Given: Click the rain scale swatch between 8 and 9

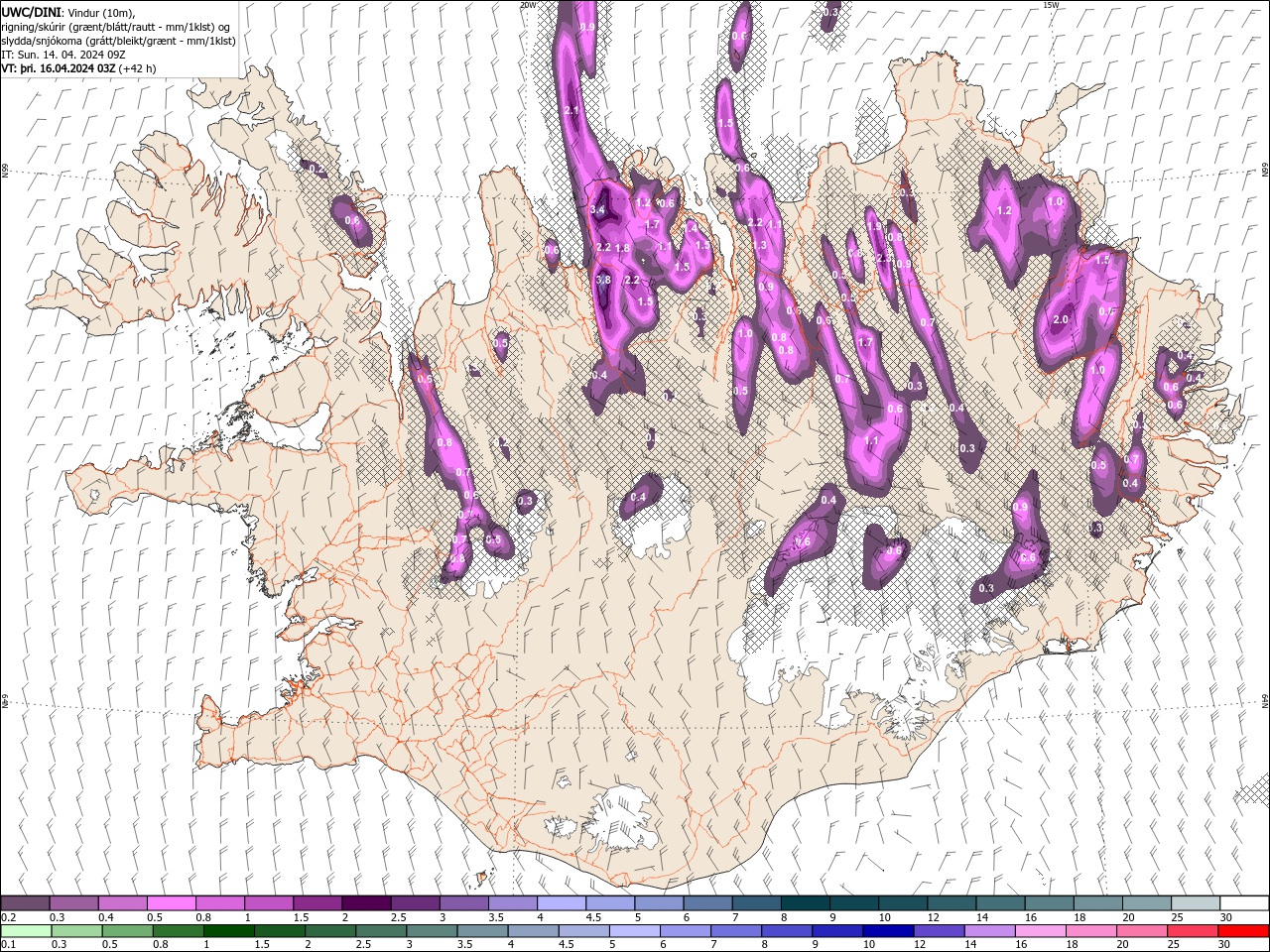Looking at the screenshot, I should [787, 931].
